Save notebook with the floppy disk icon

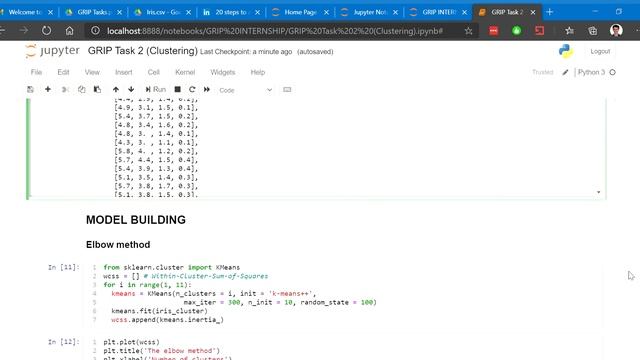(30, 89)
